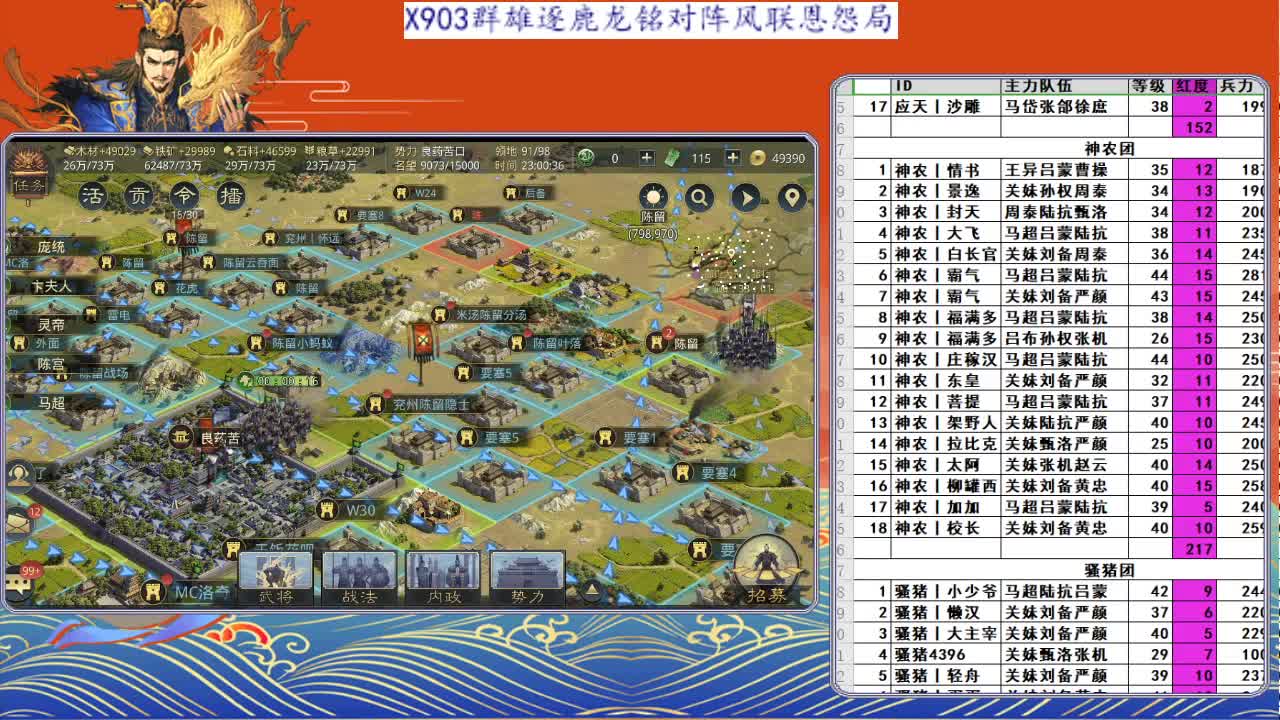This screenshot has width=1280, height=720.
Task: Open 势力 faction menu tile
Action: pyautogui.click(x=527, y=578)
